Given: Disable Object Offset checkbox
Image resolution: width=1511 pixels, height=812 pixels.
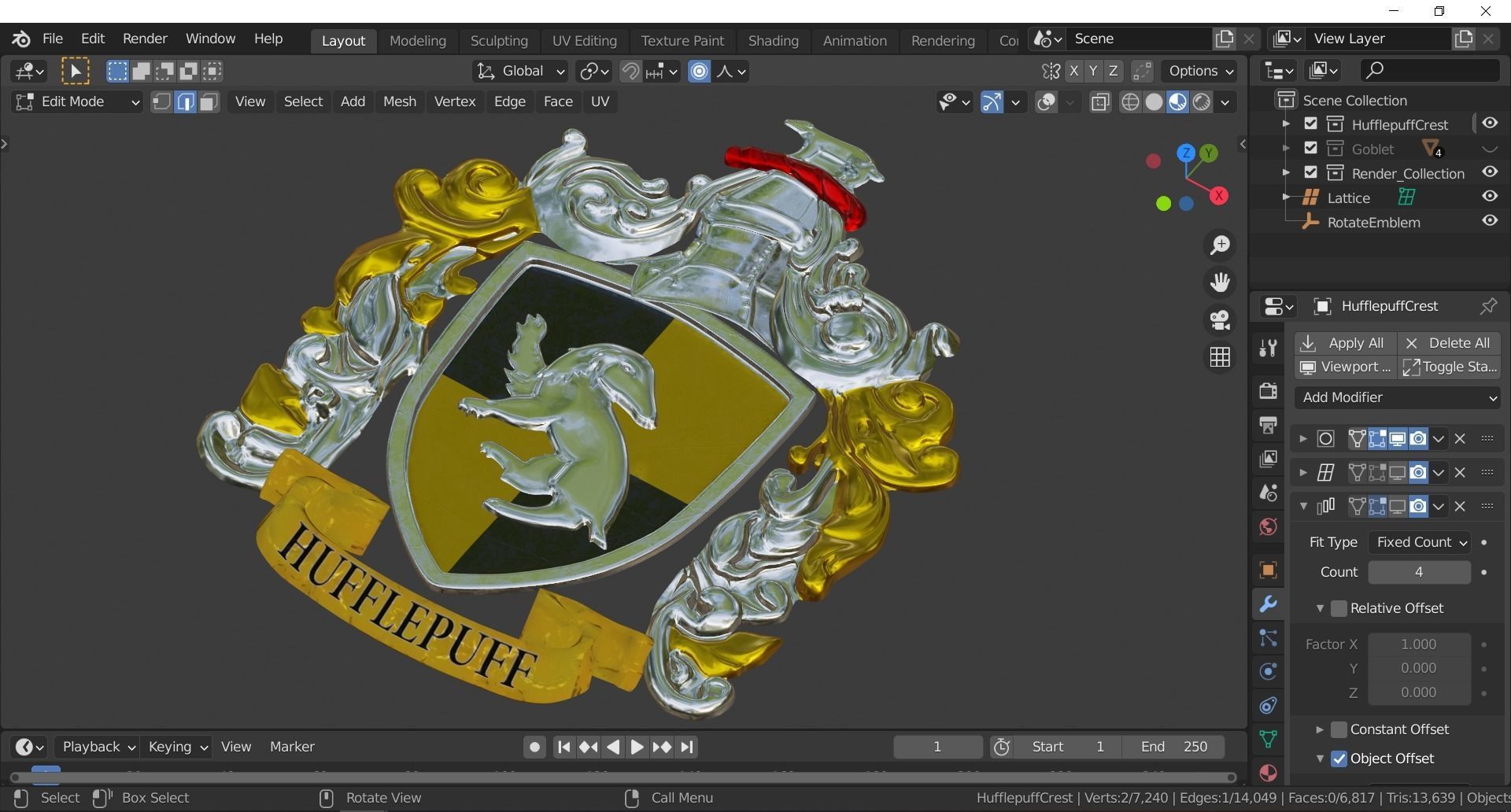Looking at the screenshot, I should pos(1339,758).
